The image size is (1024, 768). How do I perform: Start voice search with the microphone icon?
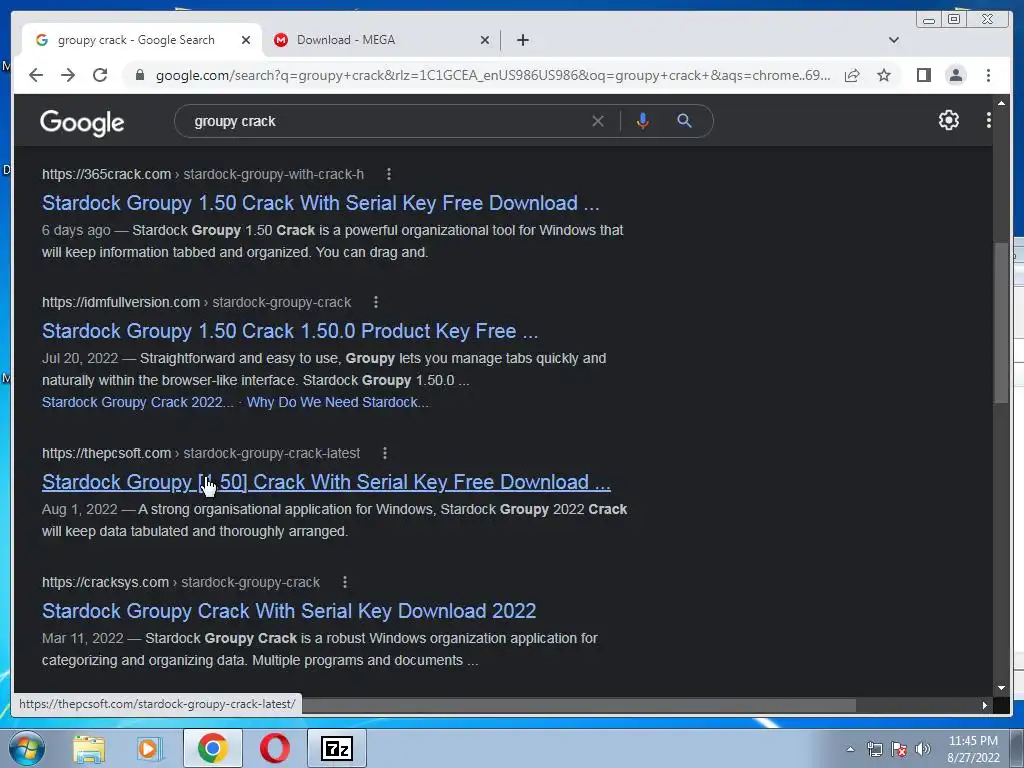pos(643,121)
